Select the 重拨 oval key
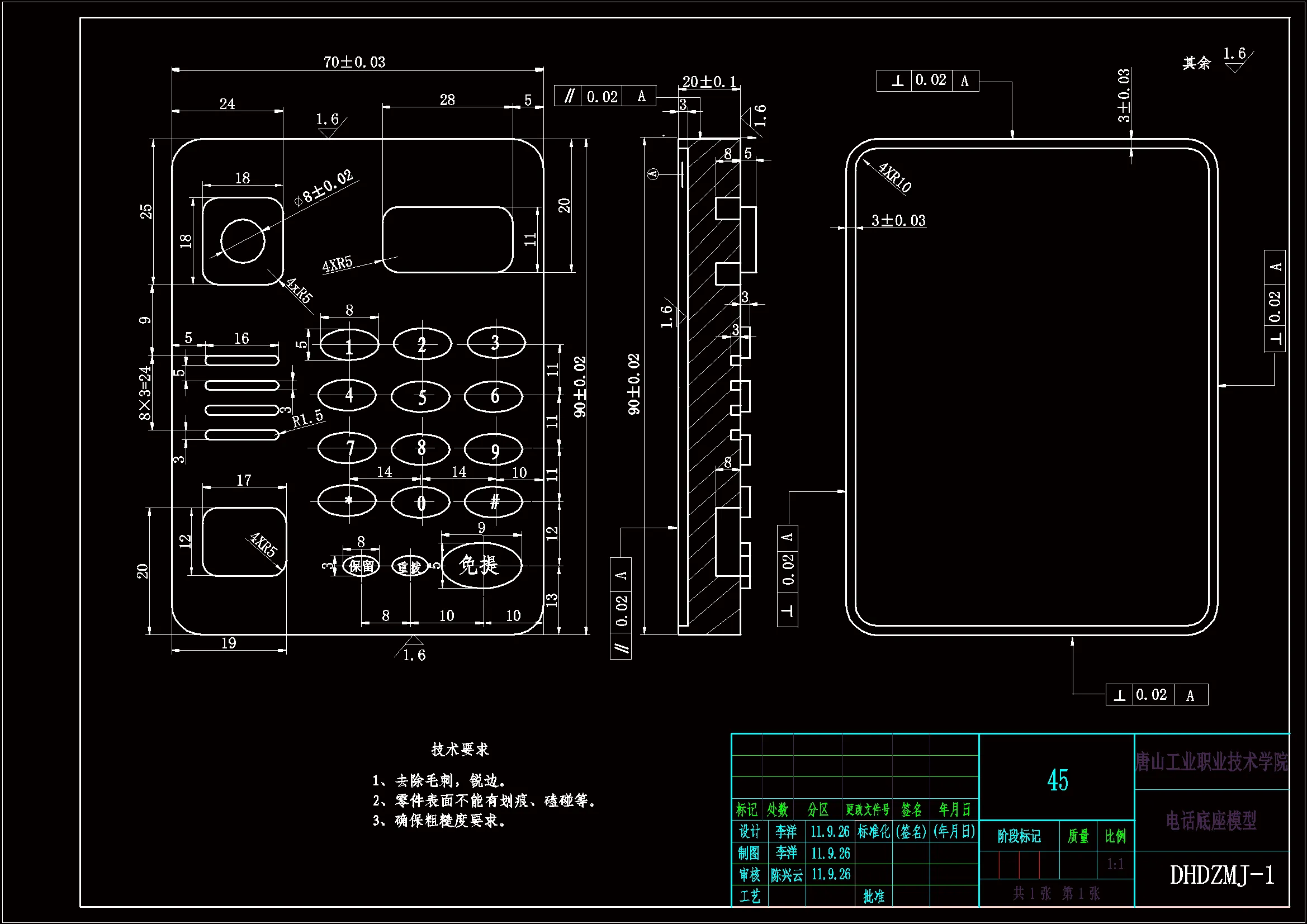This screenshot has height=924, width=1307. 409,567
